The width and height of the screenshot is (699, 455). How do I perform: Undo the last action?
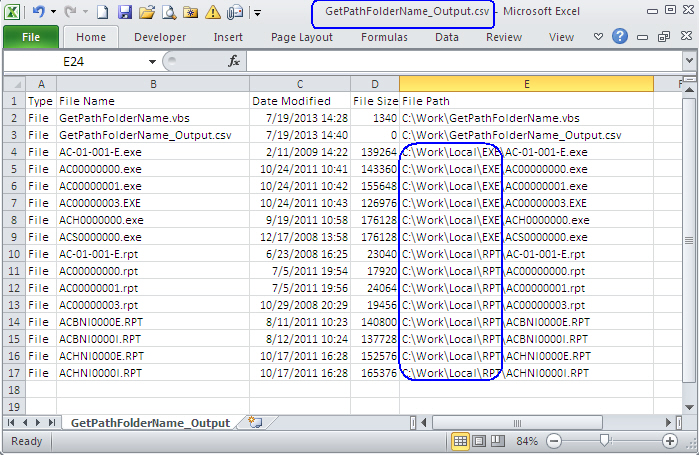[38, 12]
